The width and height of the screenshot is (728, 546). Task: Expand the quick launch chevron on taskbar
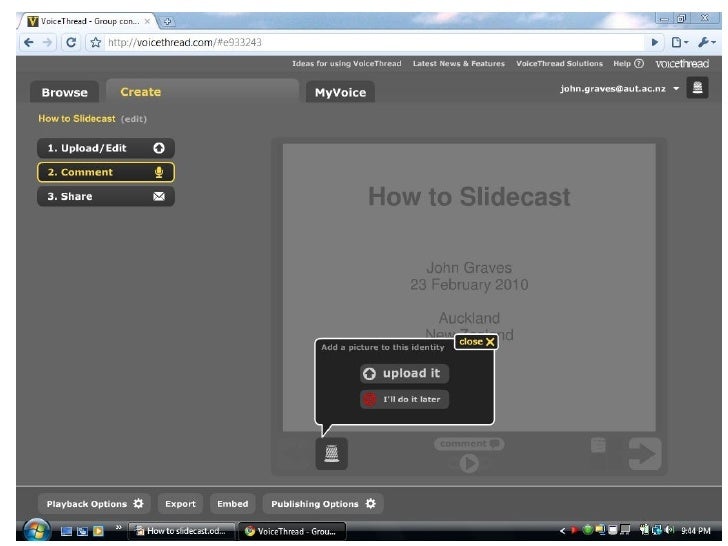coord(118,527)
